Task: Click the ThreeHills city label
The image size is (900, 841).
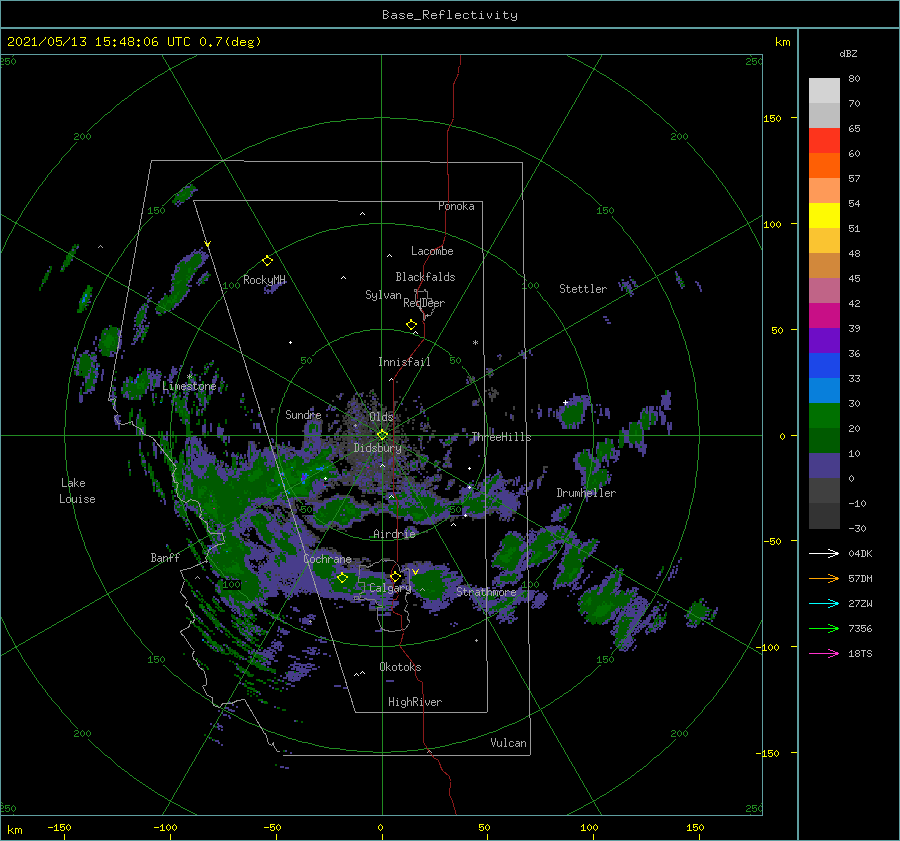Action: (502, 437)
